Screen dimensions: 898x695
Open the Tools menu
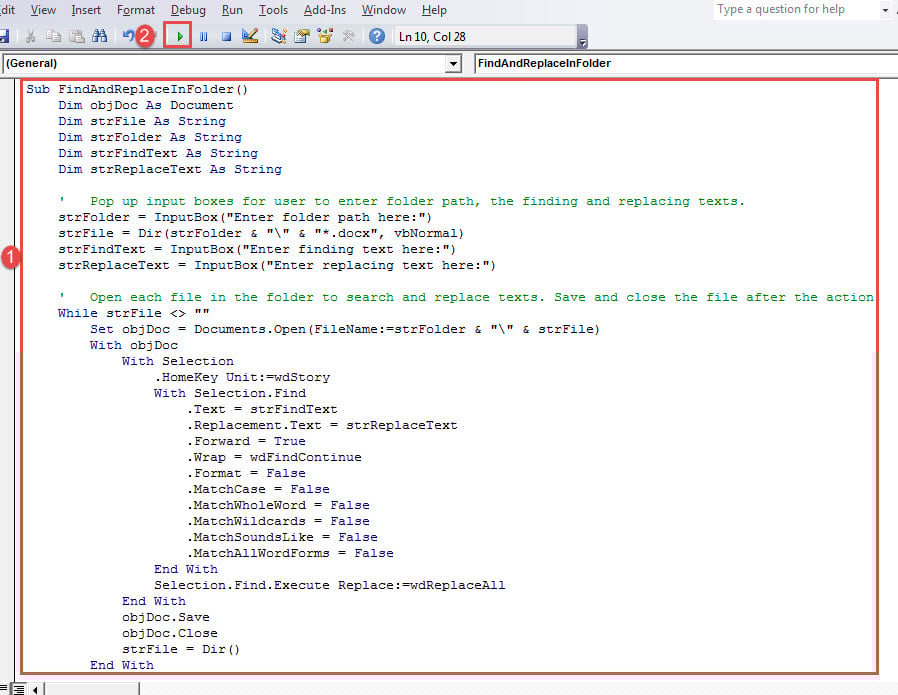coord(273,10)
